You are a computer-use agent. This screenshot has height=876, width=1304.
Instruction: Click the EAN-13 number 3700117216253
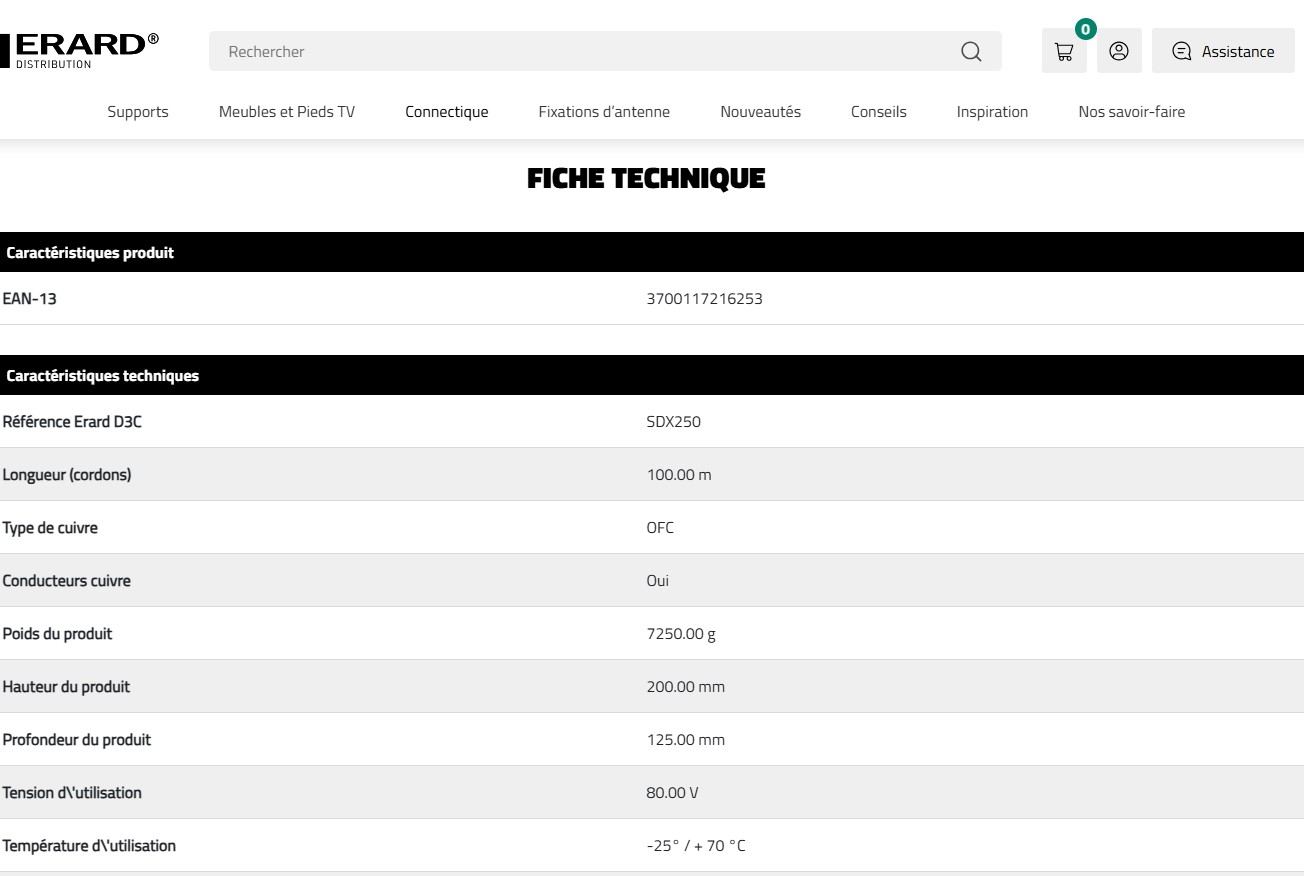click(704, 299)
